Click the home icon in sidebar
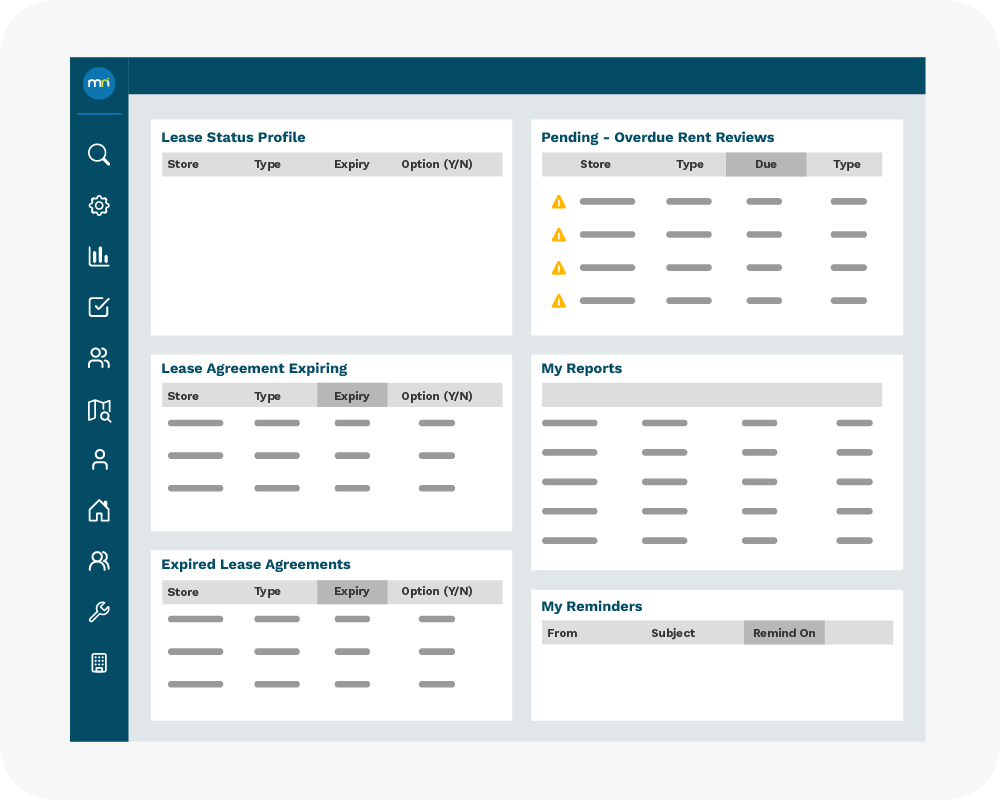The height and width of the screenshot is (800, 1000). (x=99, y=511)
